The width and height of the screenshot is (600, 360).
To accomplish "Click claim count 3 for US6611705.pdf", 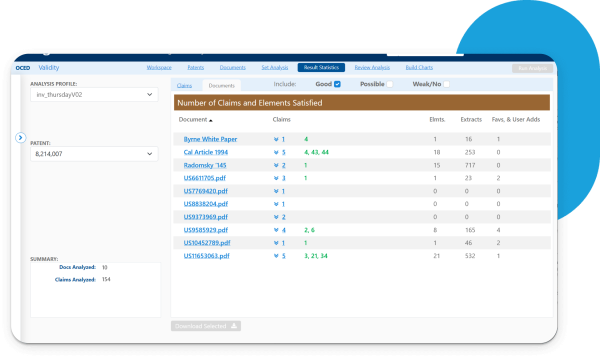I will [284, 178].
